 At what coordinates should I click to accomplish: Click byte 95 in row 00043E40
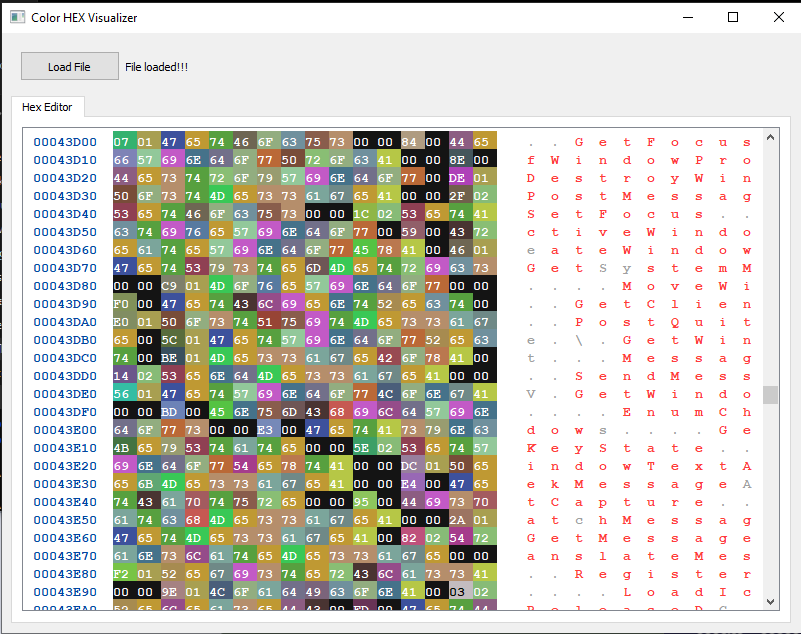(x=365, y=502)
